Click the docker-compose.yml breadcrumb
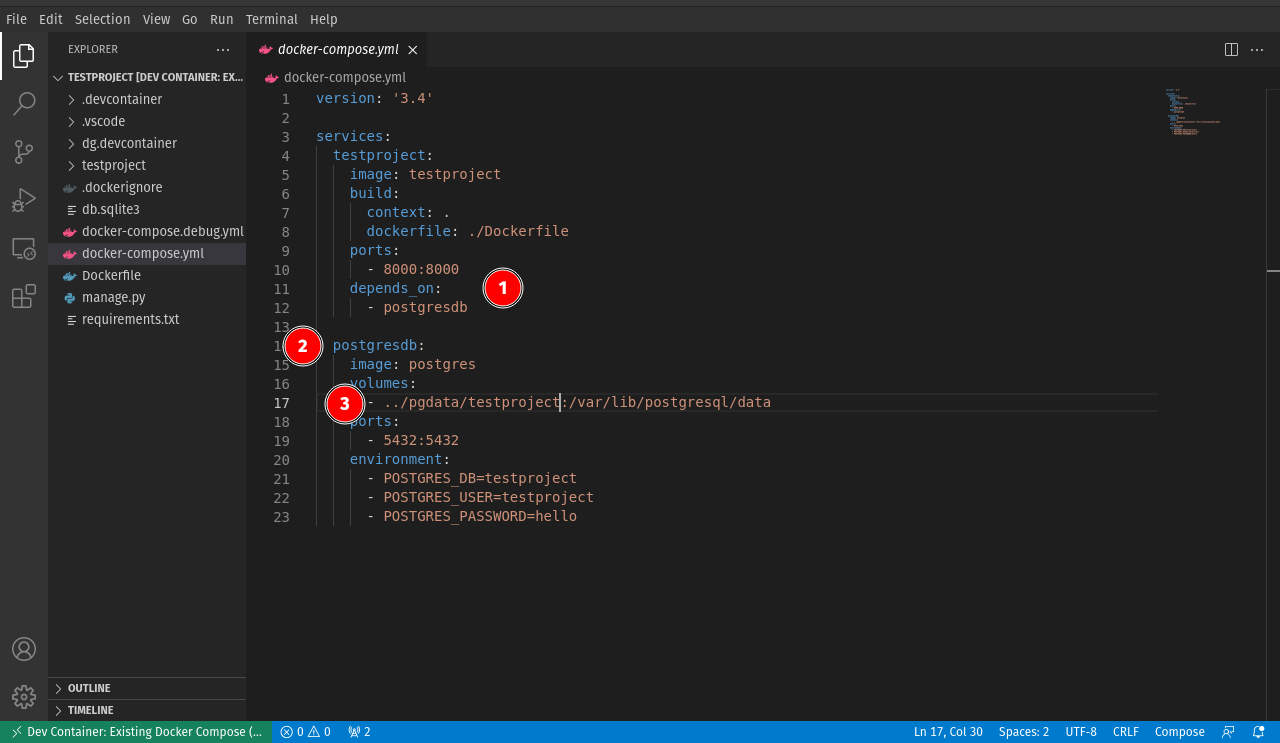 pos(335,77)
